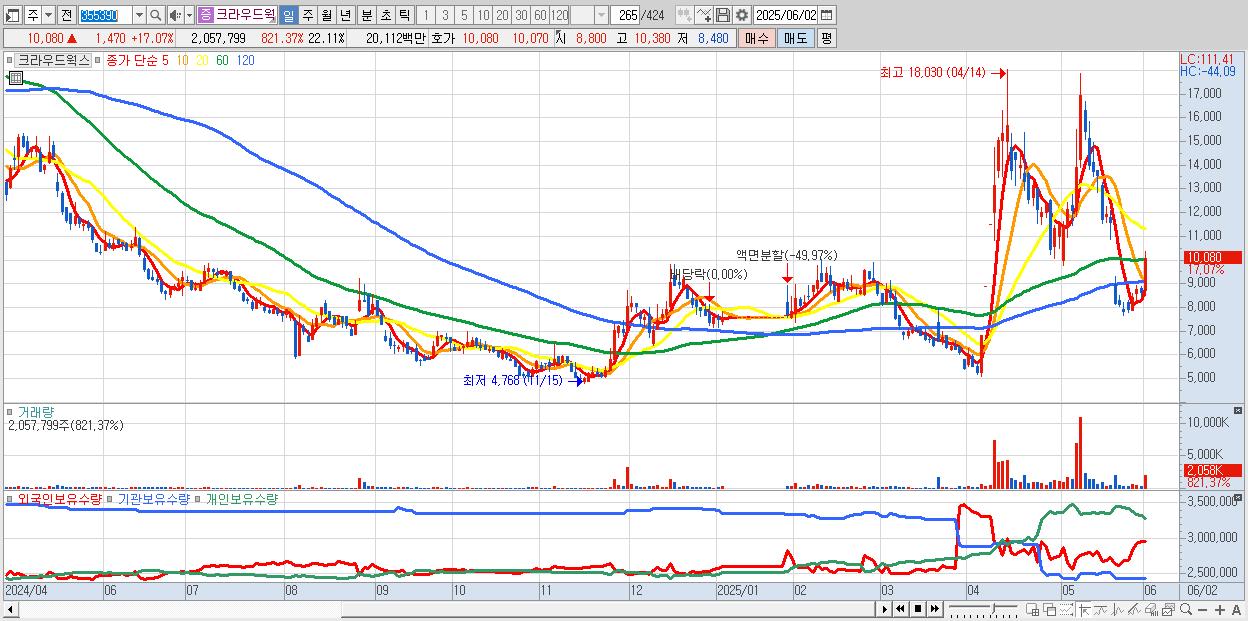The image size is (1248, 621).
Task: Select the 초 second period button
Action: point(385,15)
